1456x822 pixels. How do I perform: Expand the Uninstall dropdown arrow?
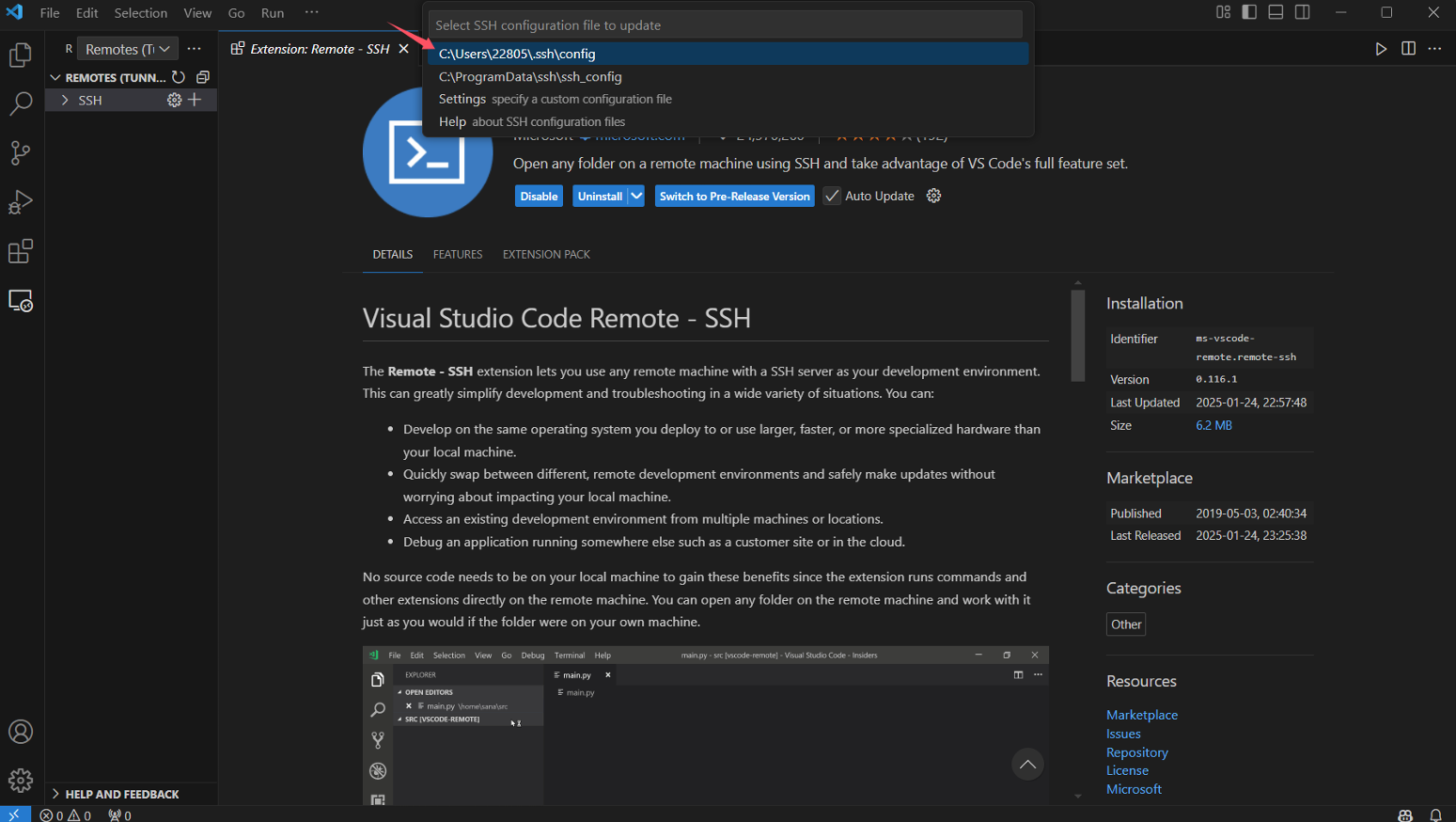coord(636,196)
